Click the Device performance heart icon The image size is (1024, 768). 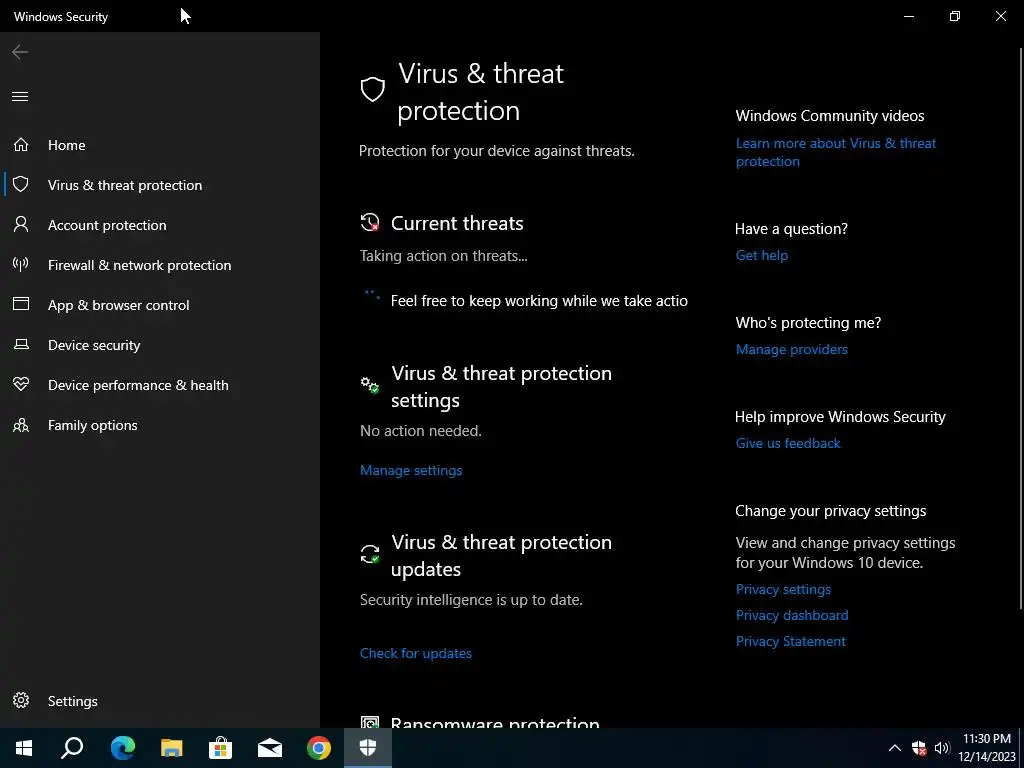point(21,384)
